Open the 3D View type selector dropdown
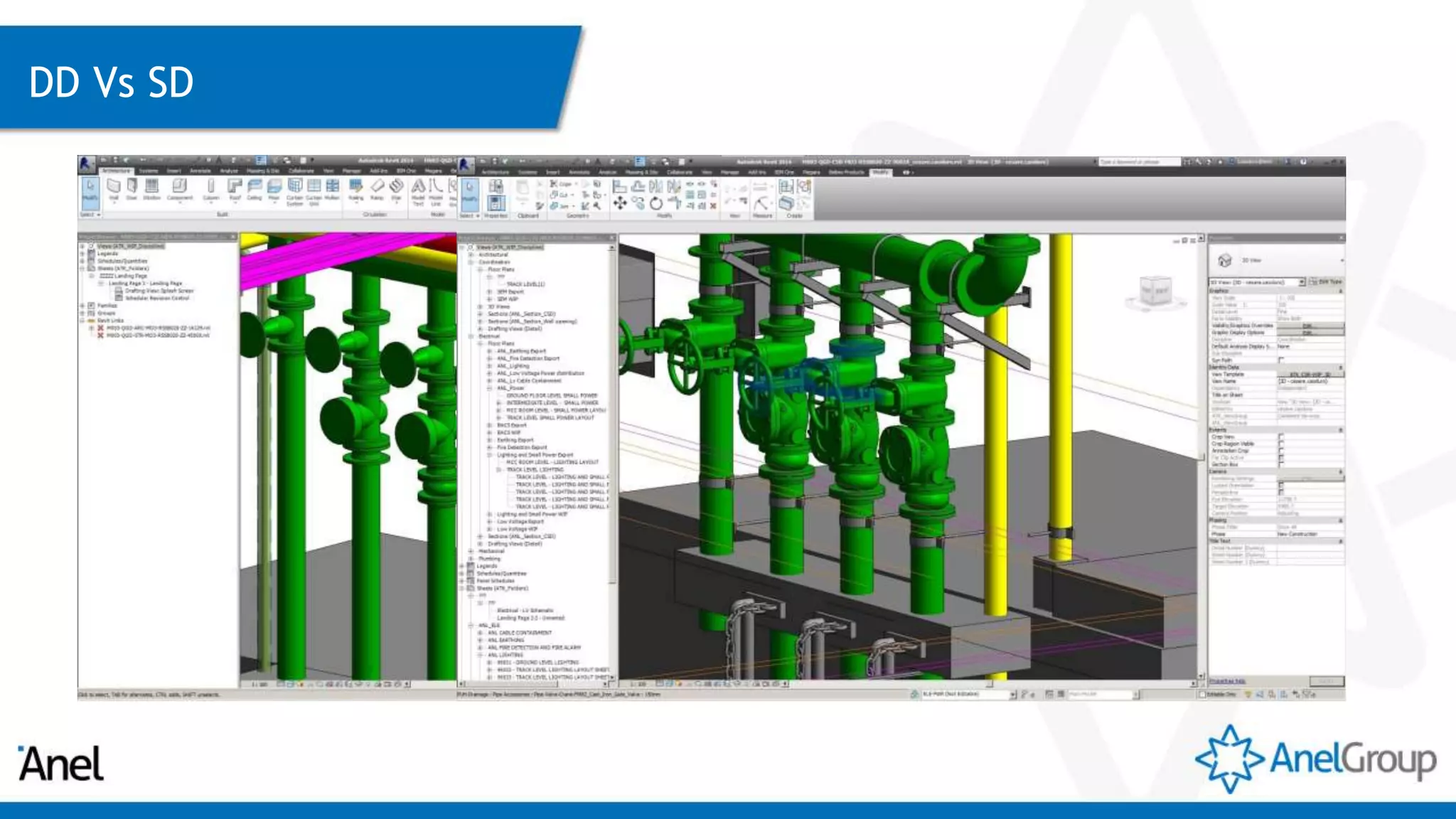 (1302, 282)
